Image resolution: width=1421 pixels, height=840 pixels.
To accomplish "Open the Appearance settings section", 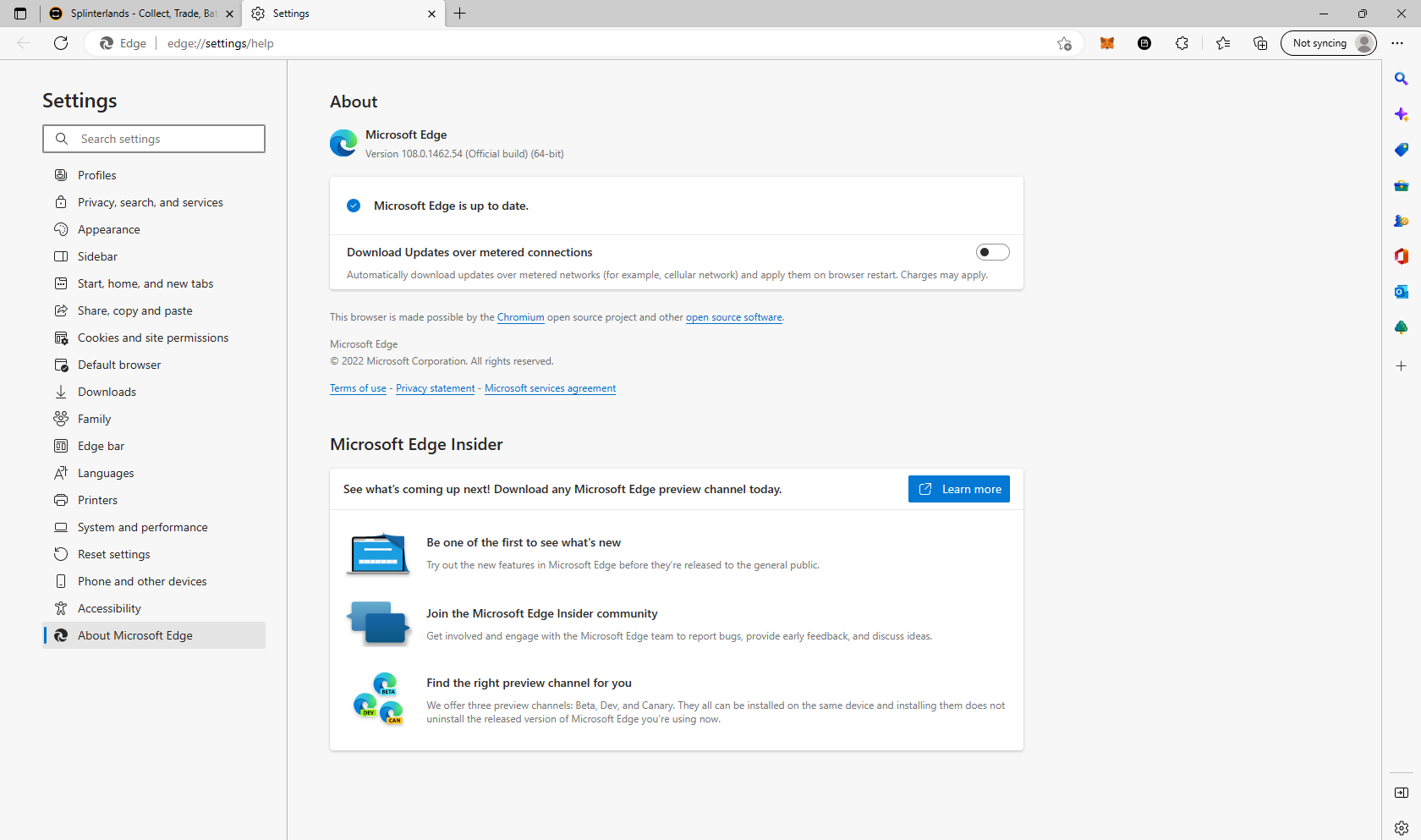I will pyautogui.click(x=154, y=229).
